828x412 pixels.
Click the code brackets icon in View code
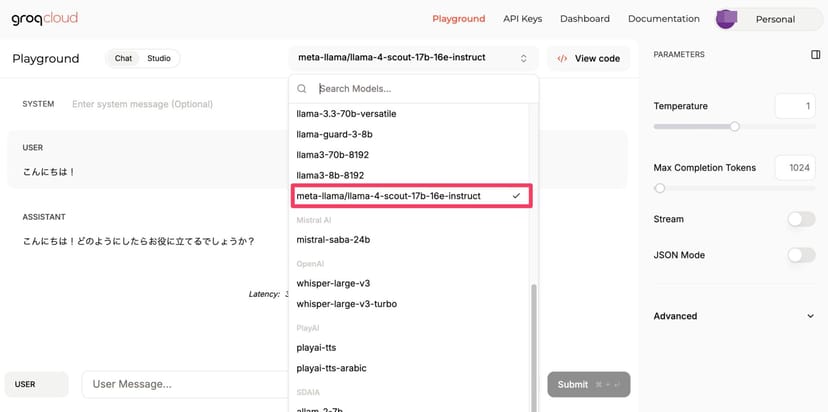tap(563, 59)
